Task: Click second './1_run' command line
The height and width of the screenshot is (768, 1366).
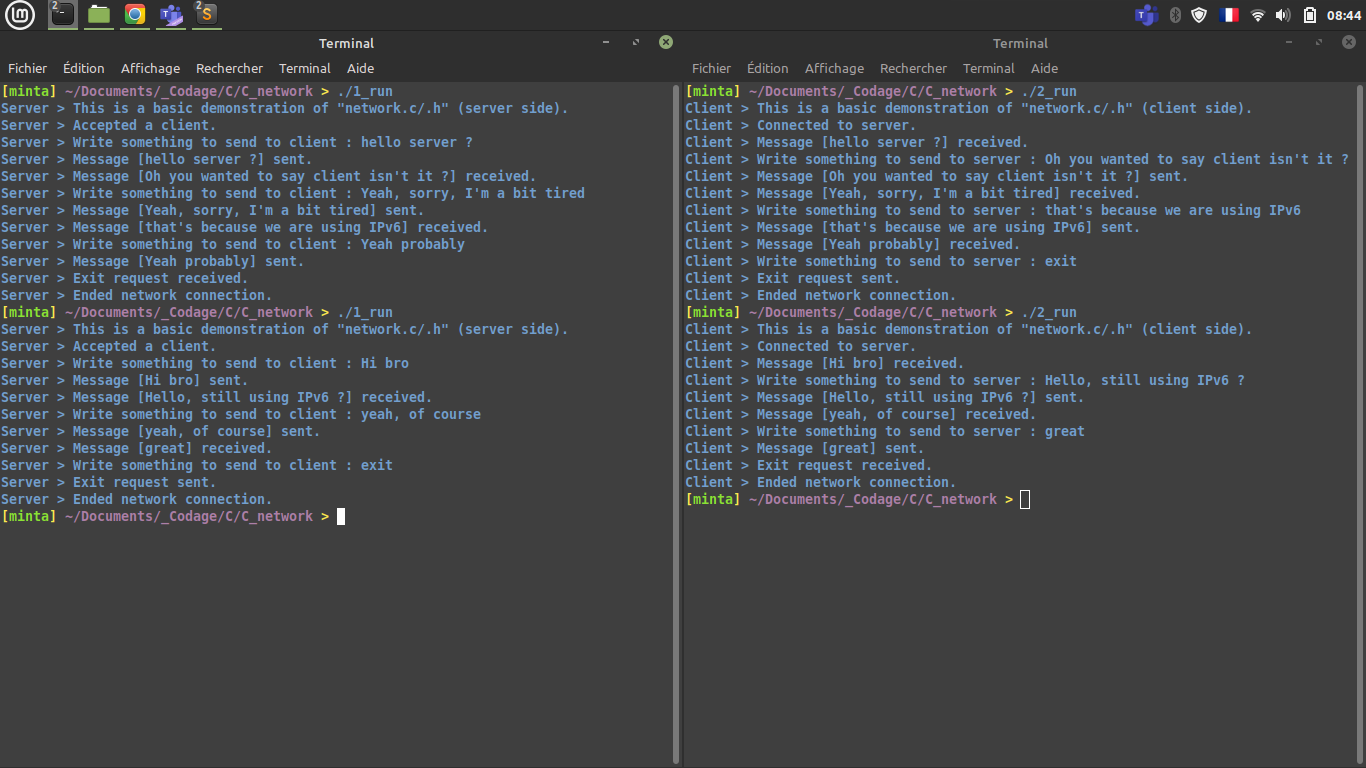Action: coord(197,312)
